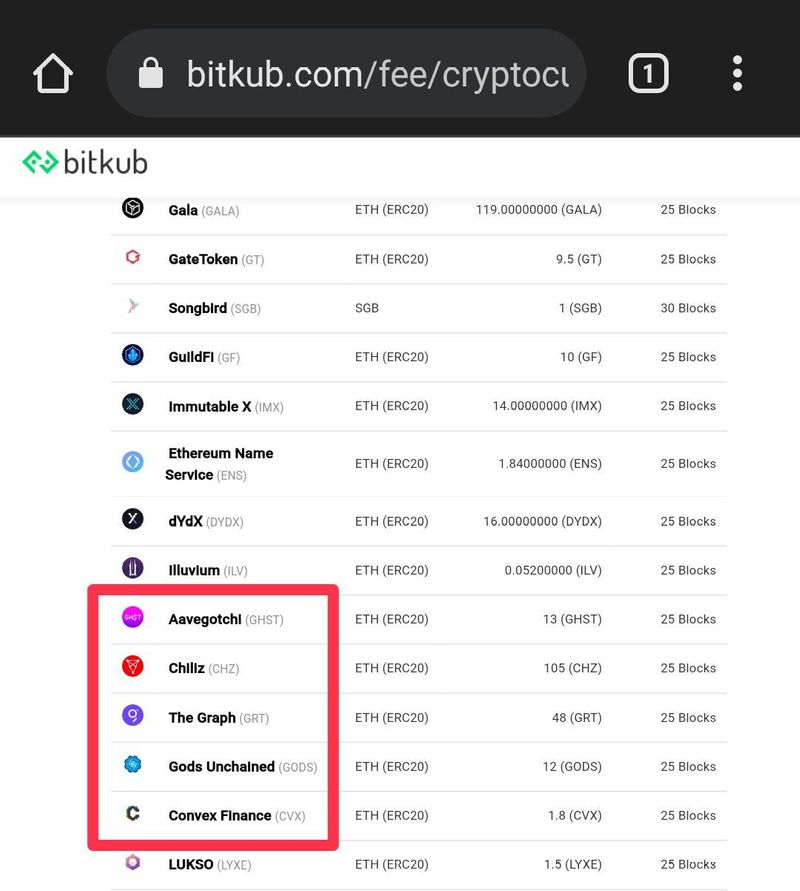Click the Convex Finance icon
This screenshot has height=891, width=800.
(133, 815)
